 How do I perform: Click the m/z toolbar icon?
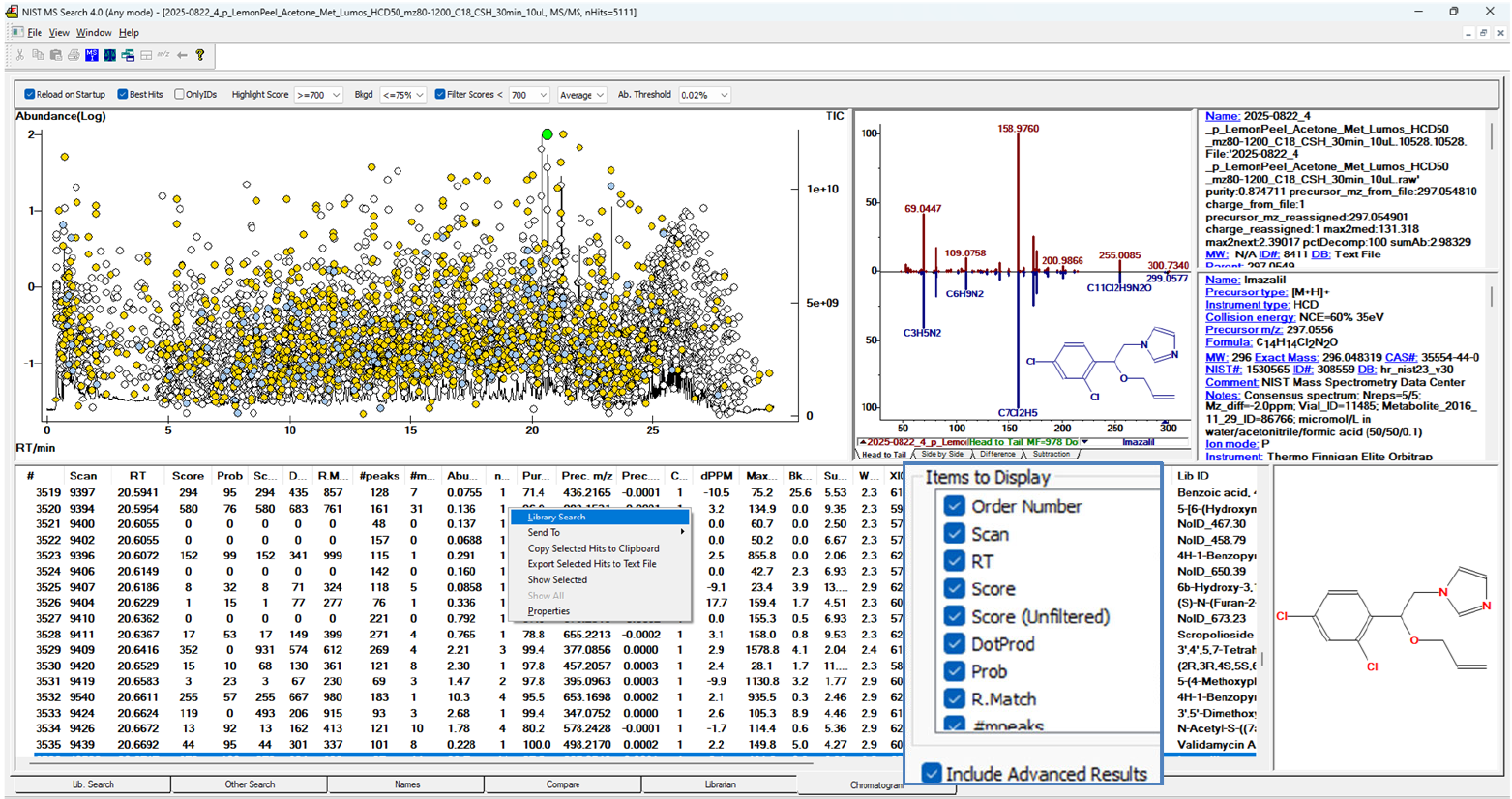pyautogui.click(x=163, y=55)
